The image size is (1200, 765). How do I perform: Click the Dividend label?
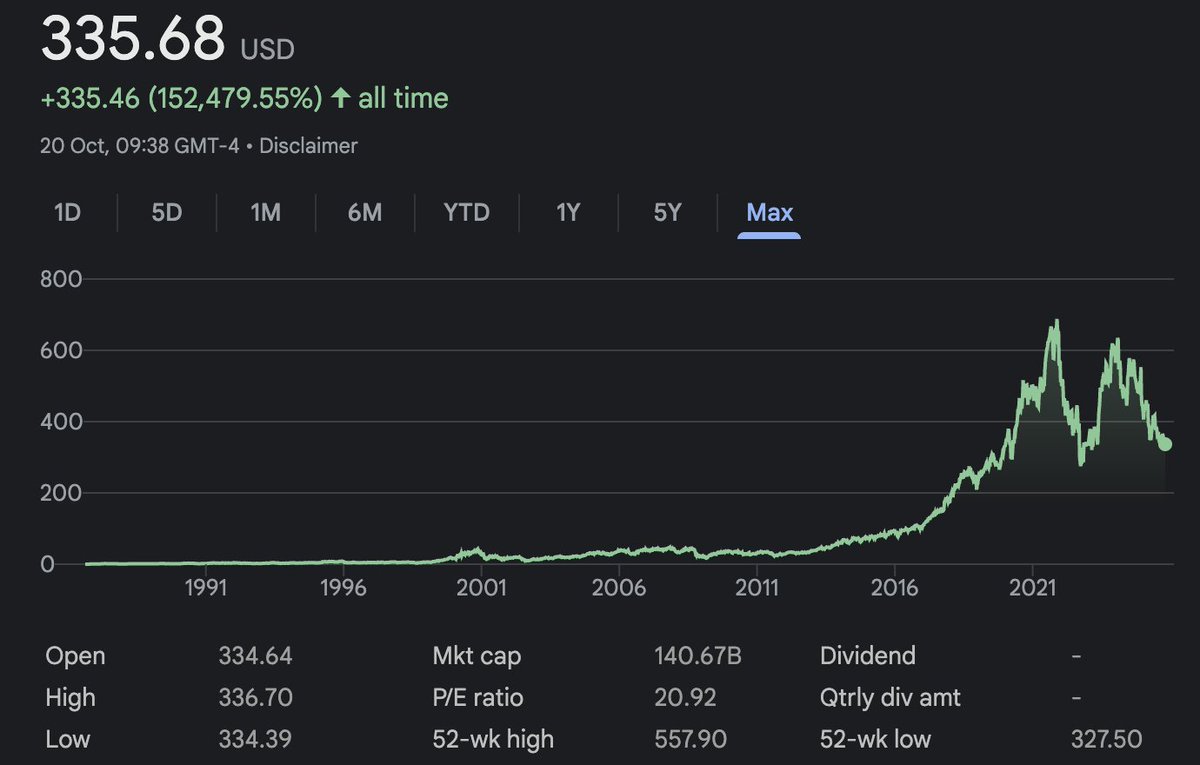coord(867,656)
